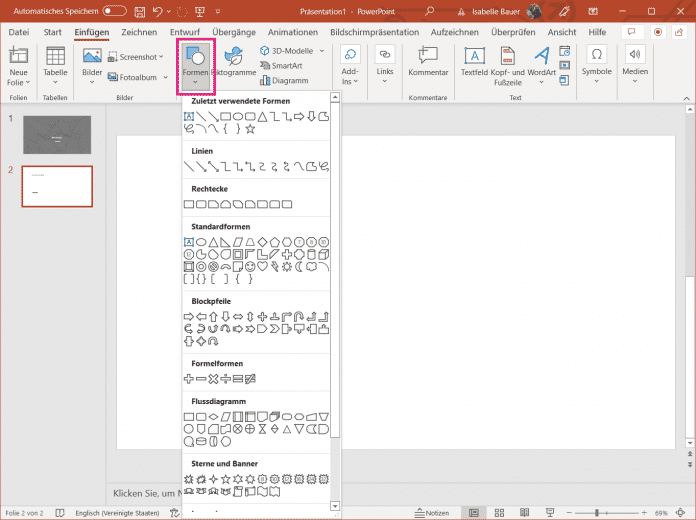This screenshot has width=696, height=520.
Task: Pick the heart shape from Standardformen
Action: (263, 267)
